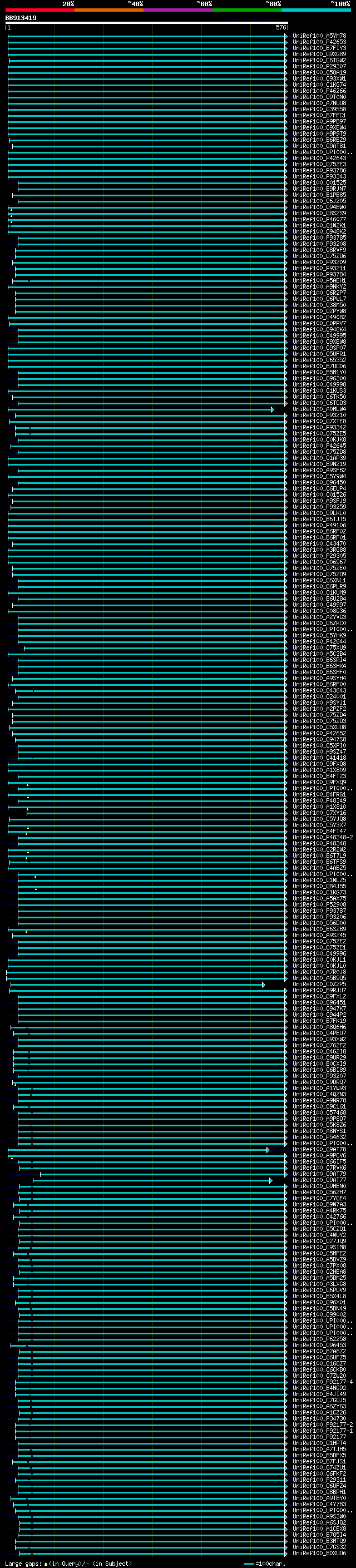Screen dimensions: 356x1568
Task: Select the UniRef100_Q2HEA8 label
Action: click(319, 1272)
